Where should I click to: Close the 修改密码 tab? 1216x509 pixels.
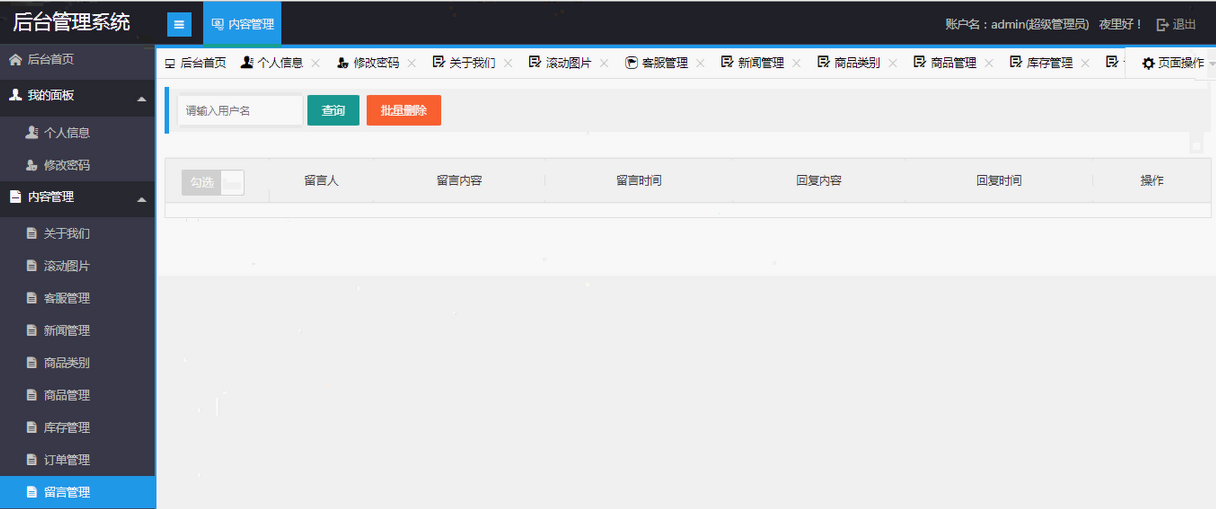(x=412, y=63)
